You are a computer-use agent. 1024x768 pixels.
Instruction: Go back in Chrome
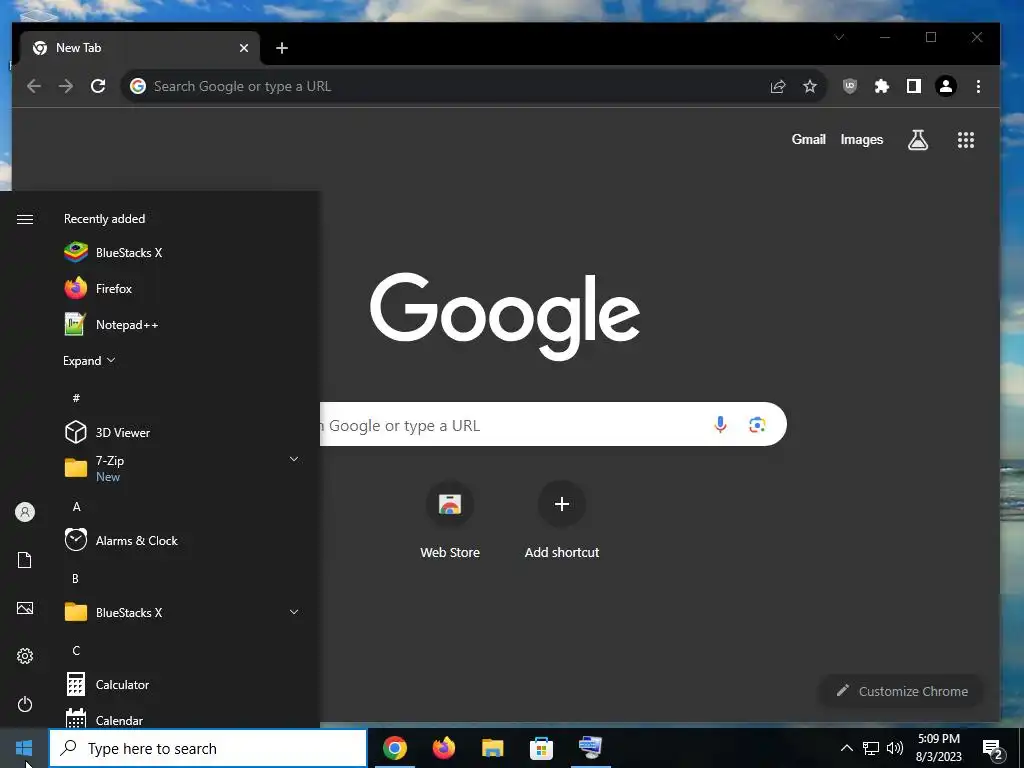[34, 86]
